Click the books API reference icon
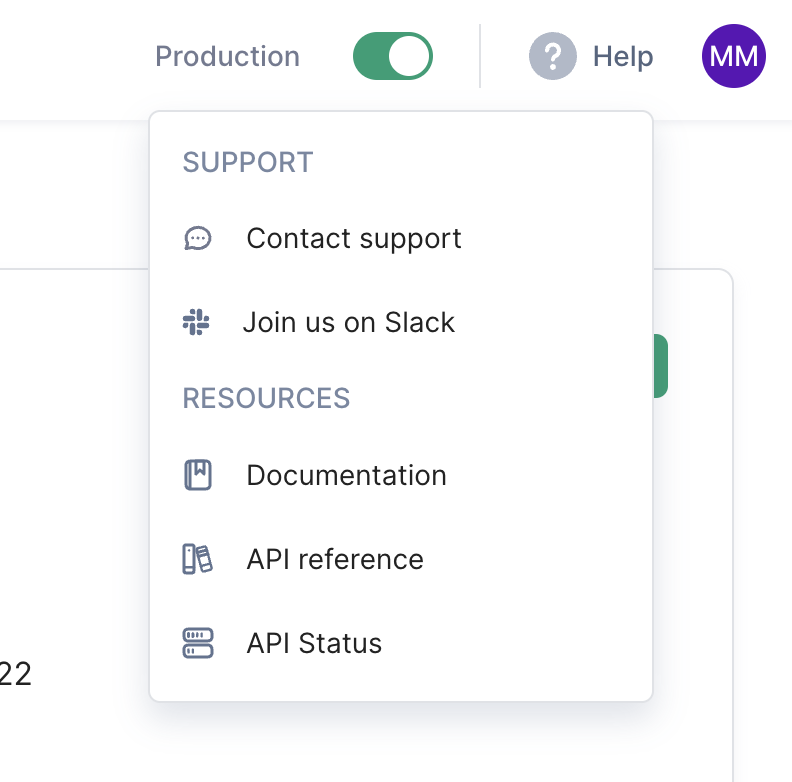Viewport: 792px width, 782px height. click(197, 559)
